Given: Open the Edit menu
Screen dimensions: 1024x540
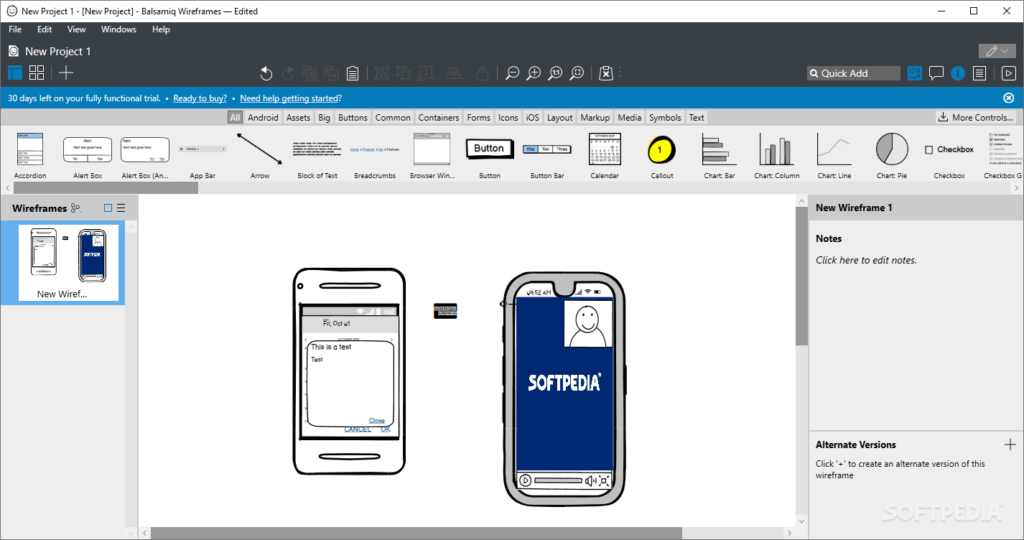Looking at the screenshot, I should pos(44,29).
